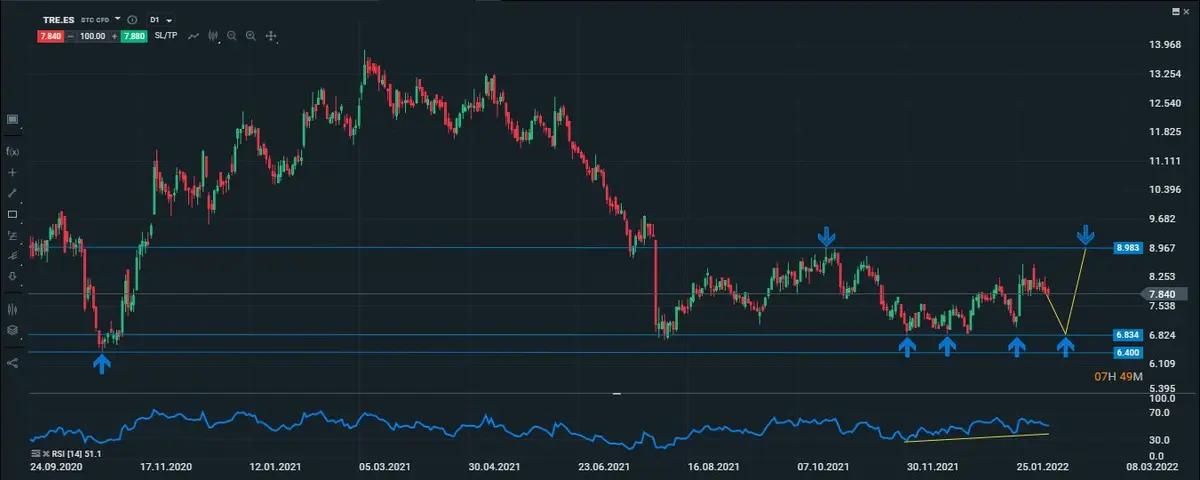The image size is (1200, 480).
Task: Show instrument info for TRE.ES
Action: pyautogui.click(x=132, y=20)
